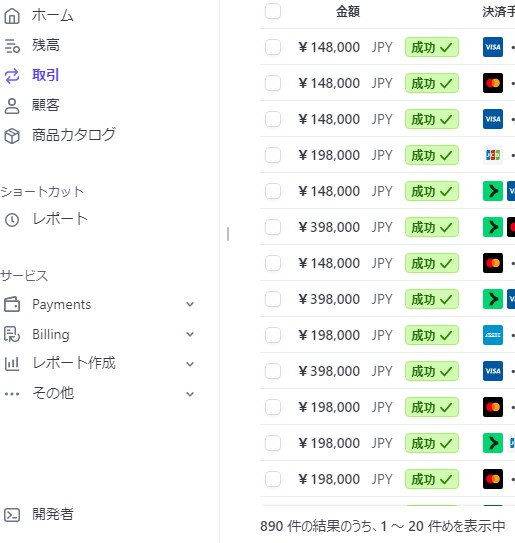Click the 開発者 terminal icon
The height and width of the screenshot is (543, 515).
point(12,515)
